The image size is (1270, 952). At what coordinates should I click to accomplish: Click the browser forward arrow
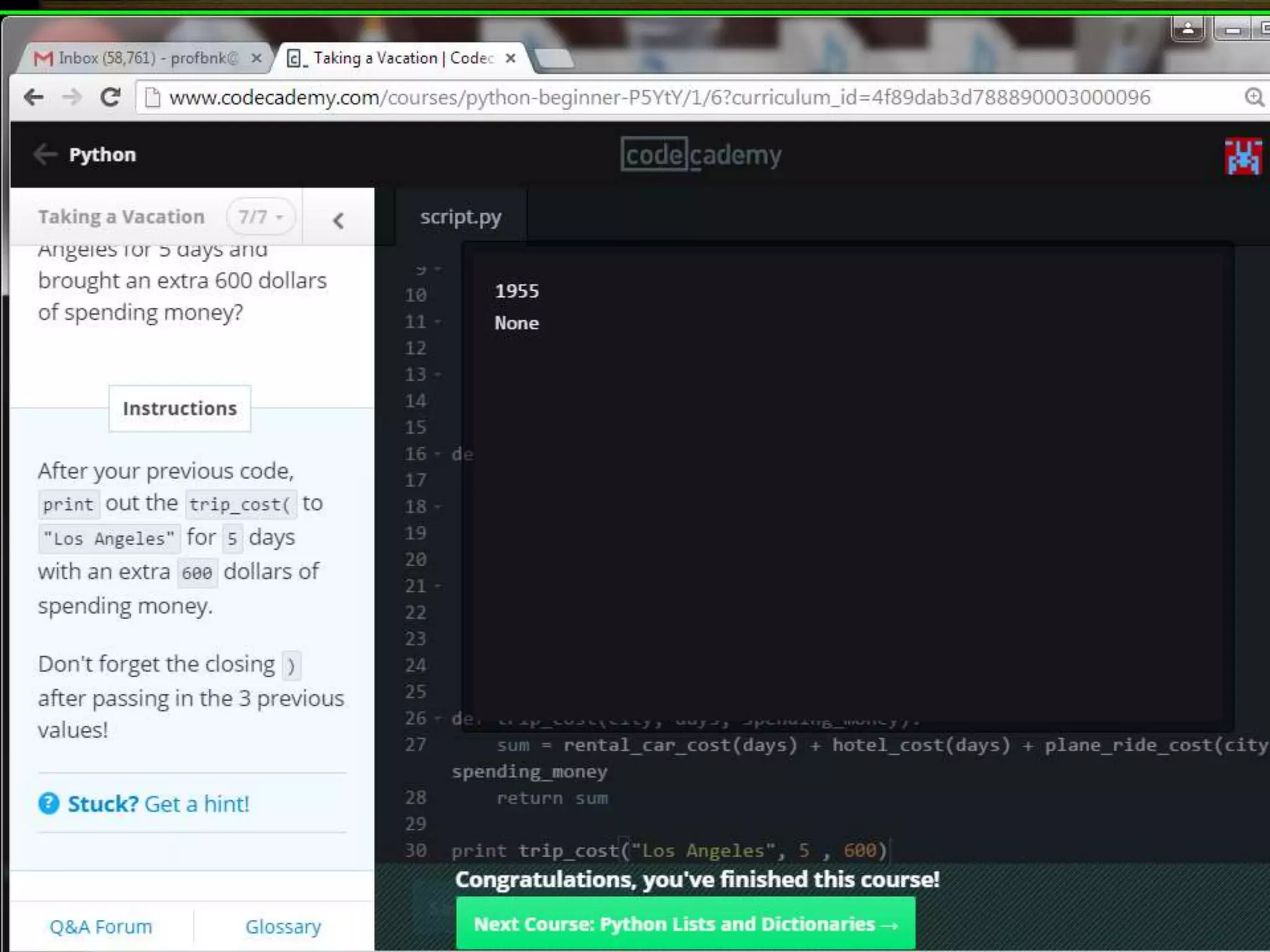pos(72,97)
